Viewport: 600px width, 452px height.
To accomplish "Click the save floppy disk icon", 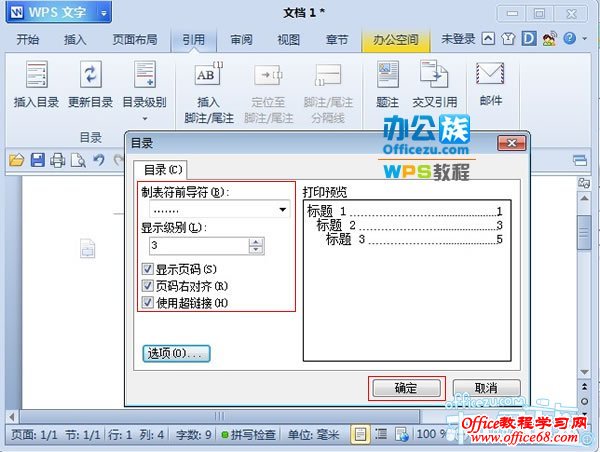I will tap(38, 160).
